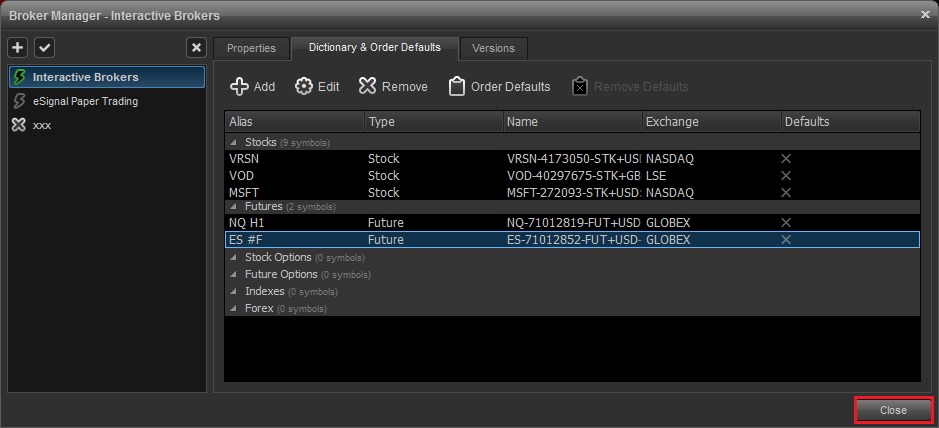This screenshot has width=939, height=428.
Task: Click the eSignal Paper Trading icon
Action: 20,101
